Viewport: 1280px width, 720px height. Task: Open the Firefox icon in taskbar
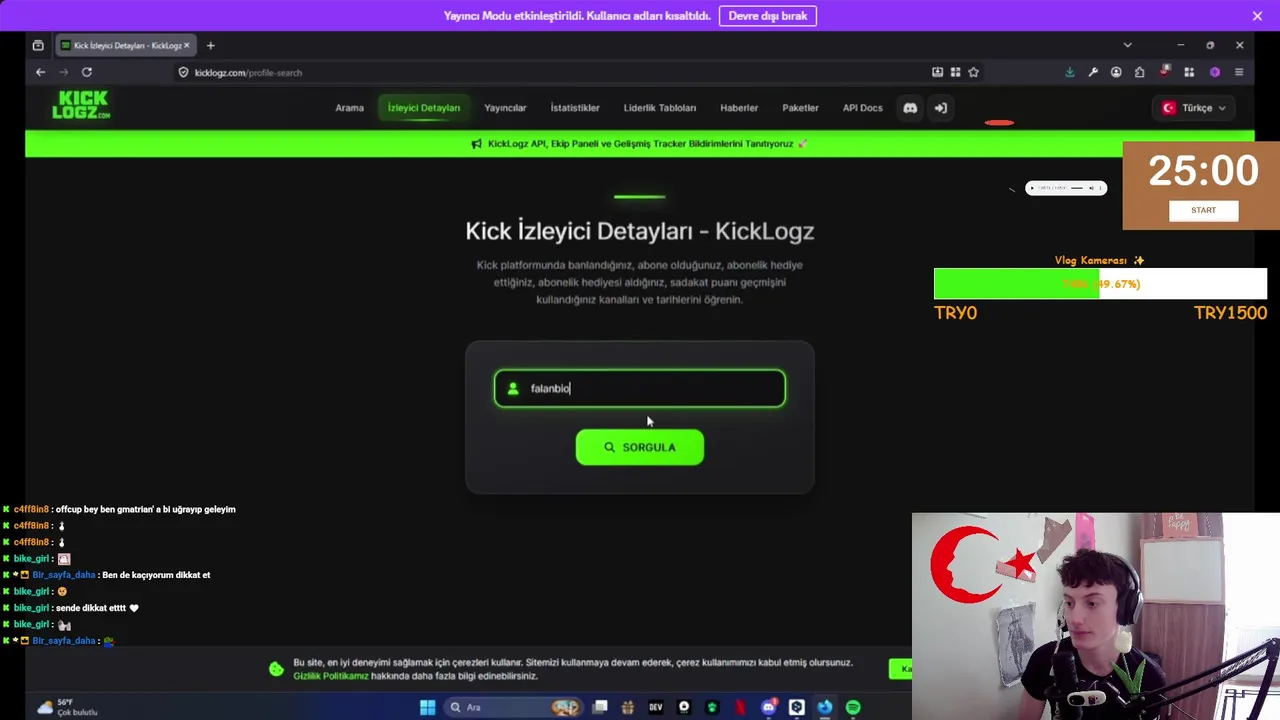[824, 707]
